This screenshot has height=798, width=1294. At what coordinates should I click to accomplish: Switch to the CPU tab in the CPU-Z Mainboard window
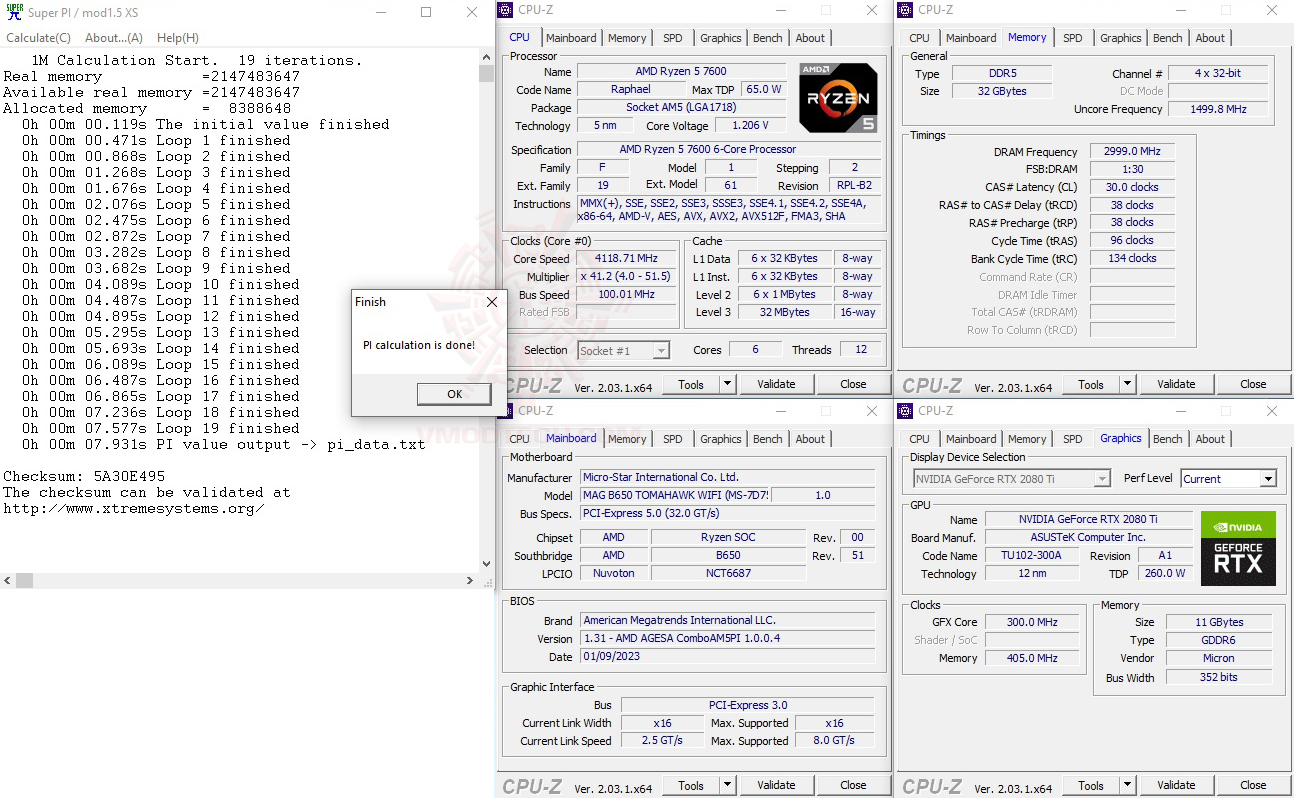520,439
